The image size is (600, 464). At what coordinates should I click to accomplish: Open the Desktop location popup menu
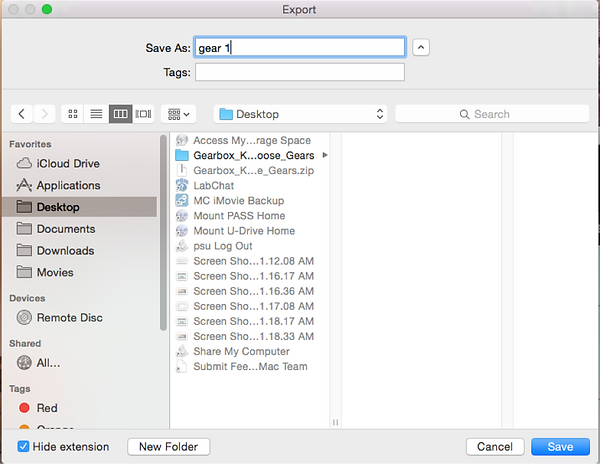[300, 114]
